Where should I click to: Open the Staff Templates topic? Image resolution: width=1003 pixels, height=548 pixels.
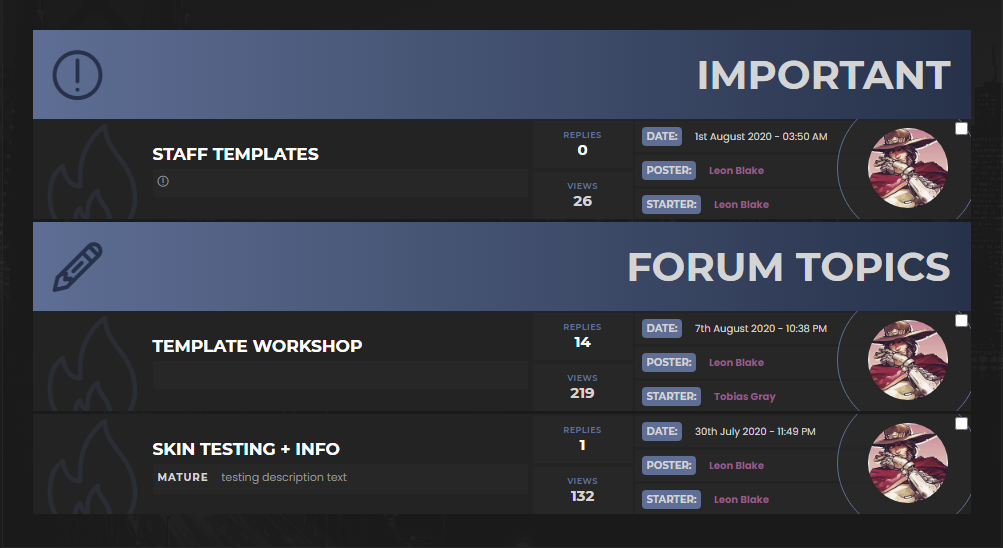[x=235, y=155]
